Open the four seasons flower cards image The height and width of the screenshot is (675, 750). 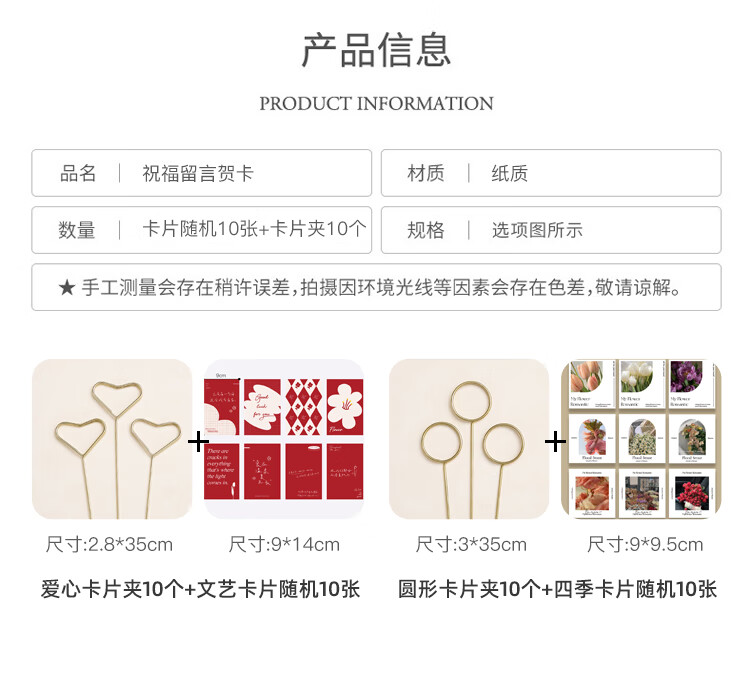(641, 439)
